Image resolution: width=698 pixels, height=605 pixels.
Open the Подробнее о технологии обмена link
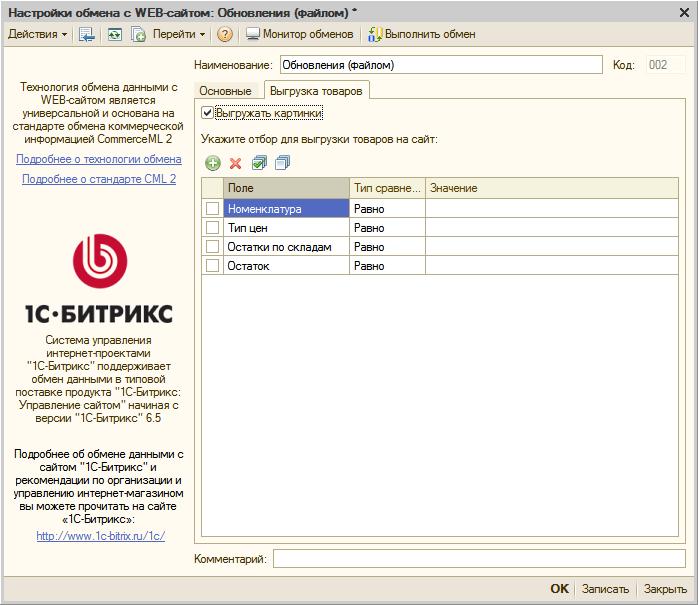tap(99, 159)
